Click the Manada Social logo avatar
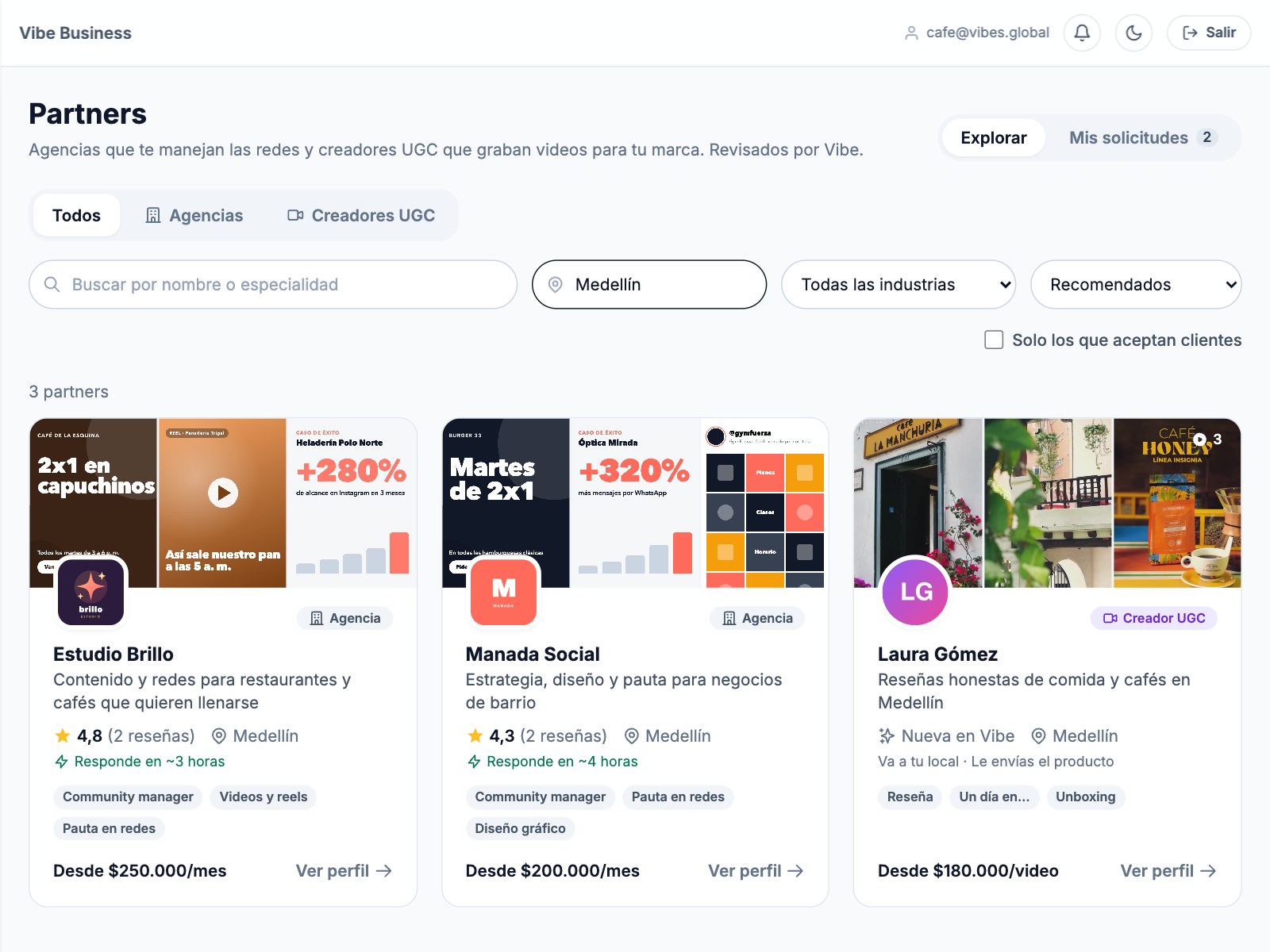 coord(503,592)
